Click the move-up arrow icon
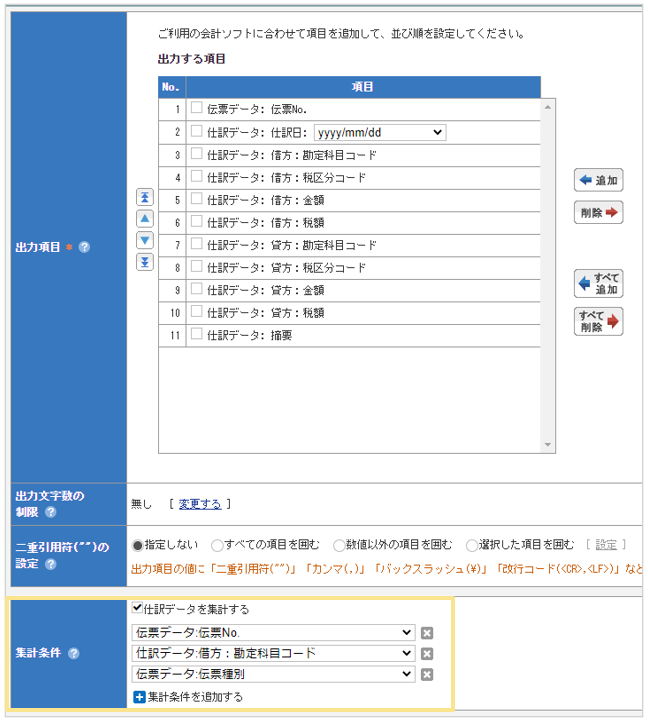648x724 pixels. [144, 218]
